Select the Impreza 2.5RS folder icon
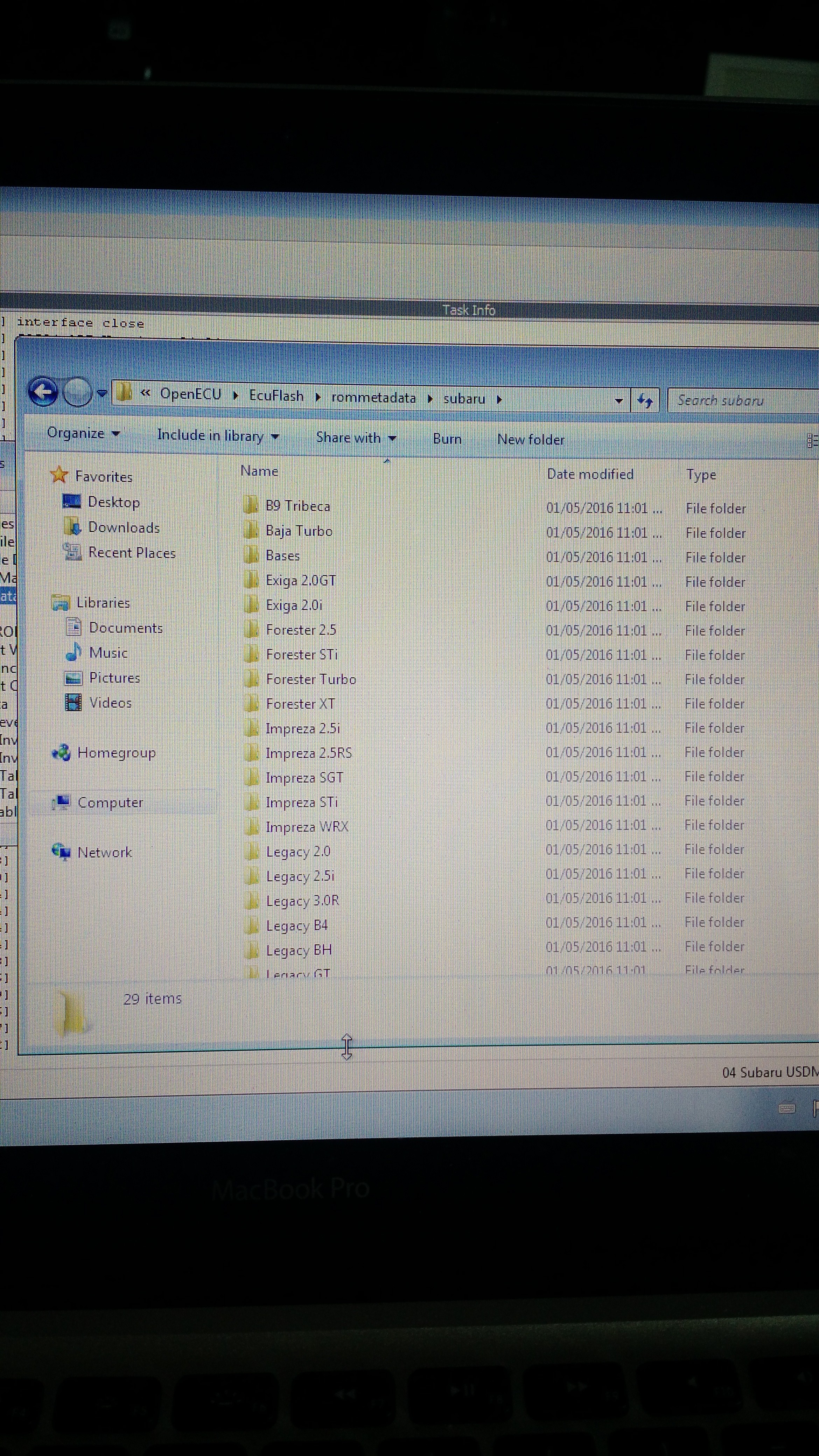Screen dimensions: 819x1456 click(252, 753)
